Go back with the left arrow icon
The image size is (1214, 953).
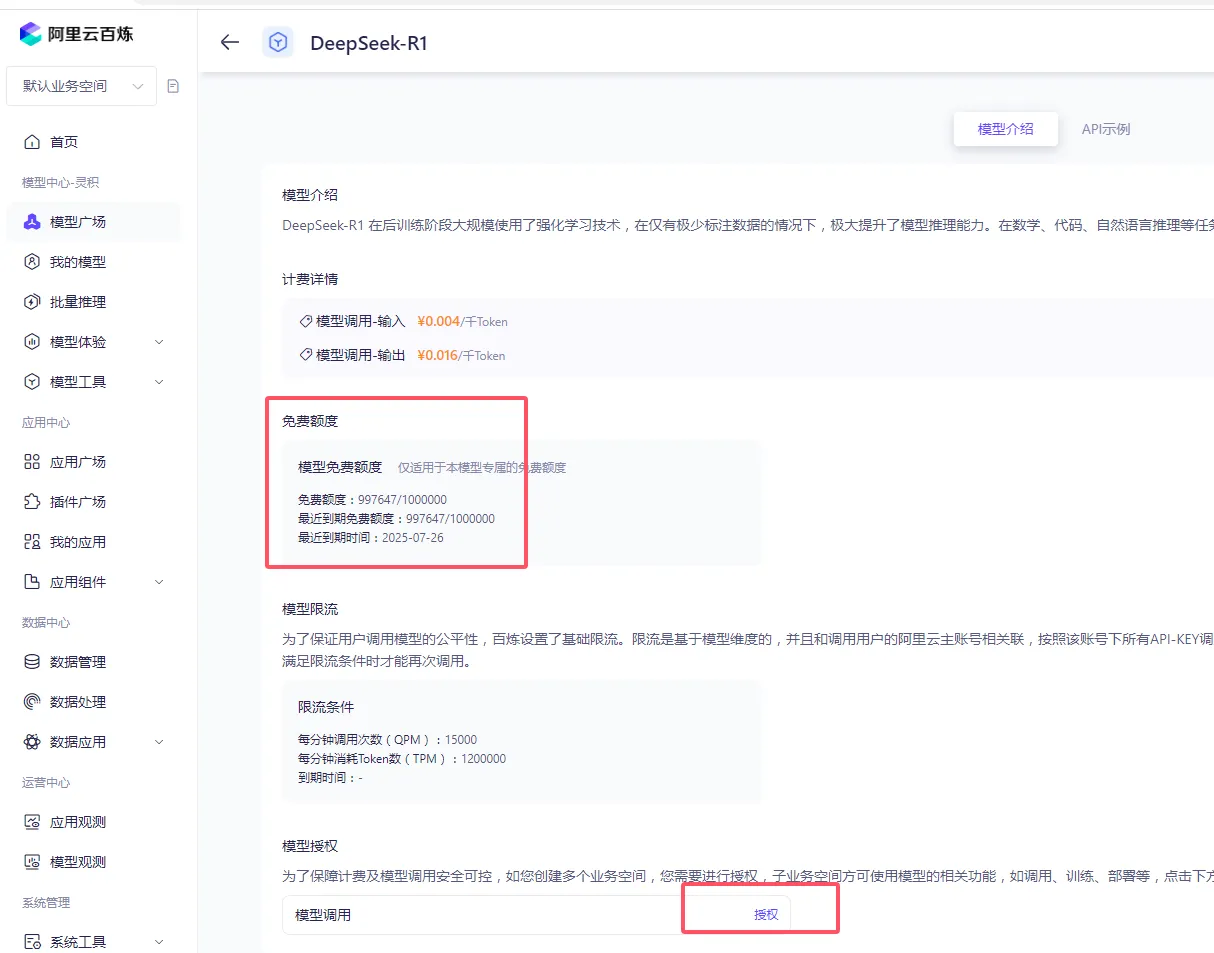point(230,42)
